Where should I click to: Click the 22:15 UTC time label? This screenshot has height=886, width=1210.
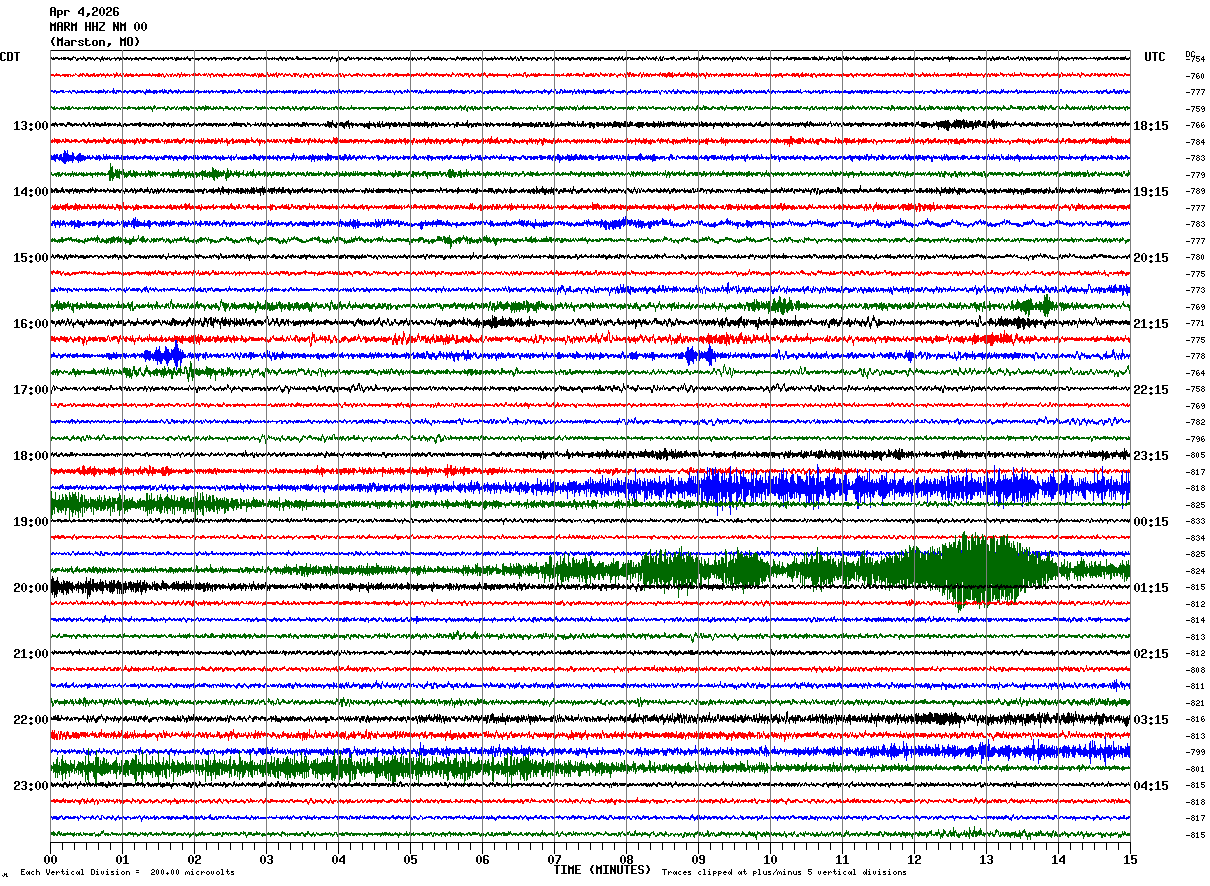(x=1151, y=390)
